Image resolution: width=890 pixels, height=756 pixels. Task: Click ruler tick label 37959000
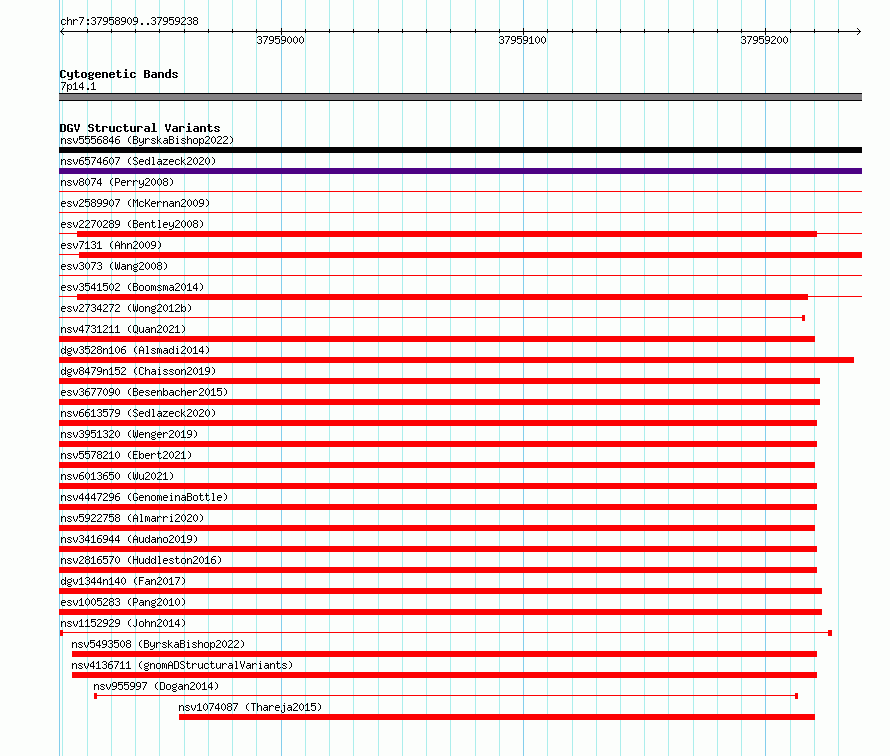coord(280,40)
